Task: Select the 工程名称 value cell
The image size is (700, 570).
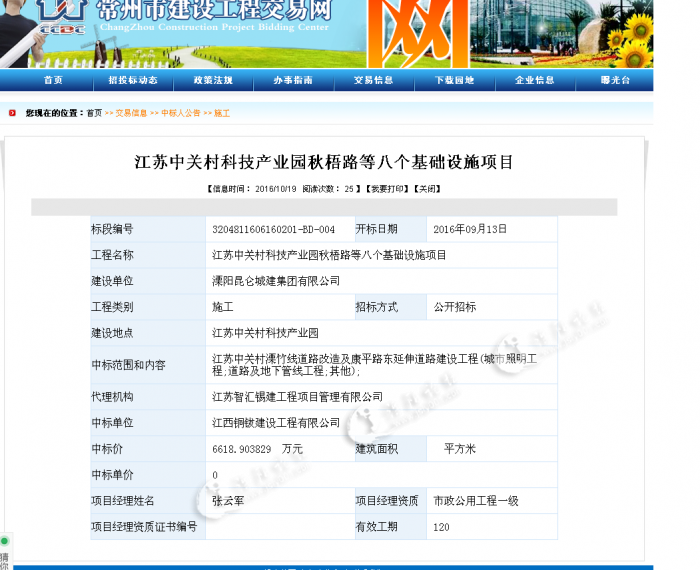Action: (x=381, y=255)
